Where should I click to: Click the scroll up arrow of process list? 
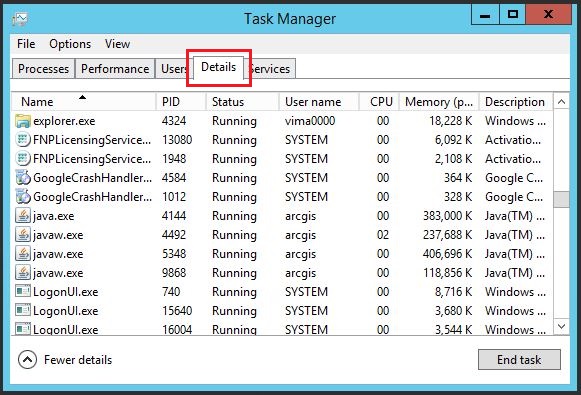click(561, 102)
